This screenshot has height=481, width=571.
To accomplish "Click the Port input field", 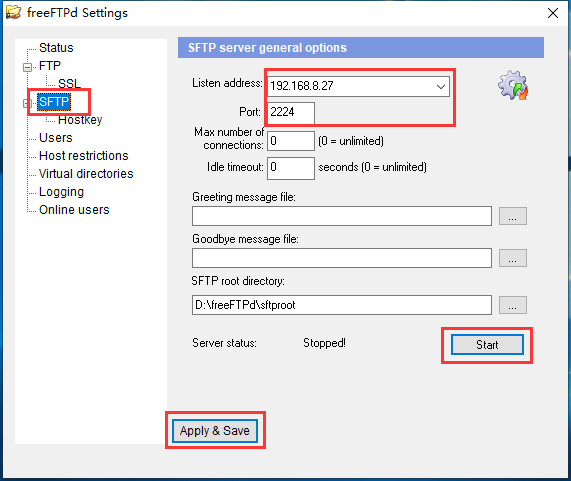I will coord(291,112).
